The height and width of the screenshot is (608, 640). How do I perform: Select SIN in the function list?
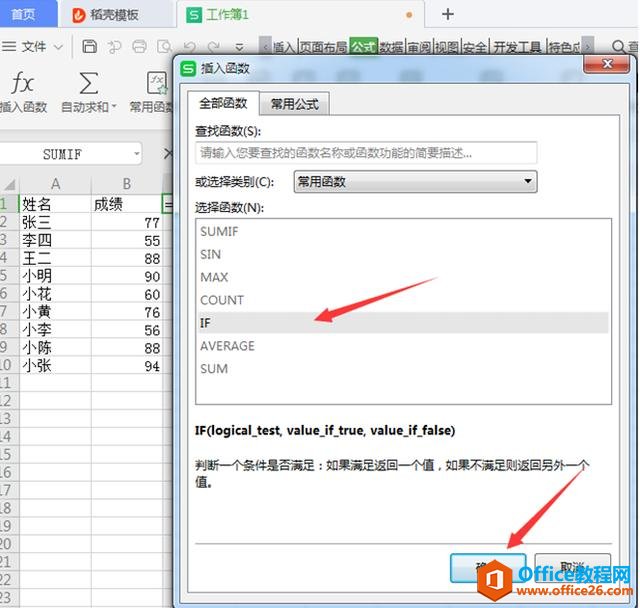pos(402,254)
